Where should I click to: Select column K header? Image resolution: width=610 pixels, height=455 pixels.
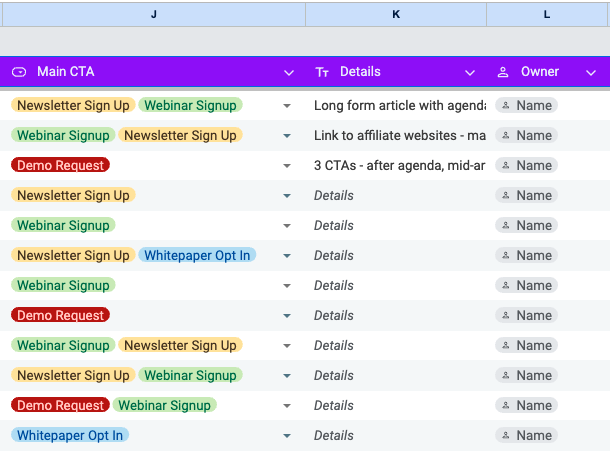[396, 15]
